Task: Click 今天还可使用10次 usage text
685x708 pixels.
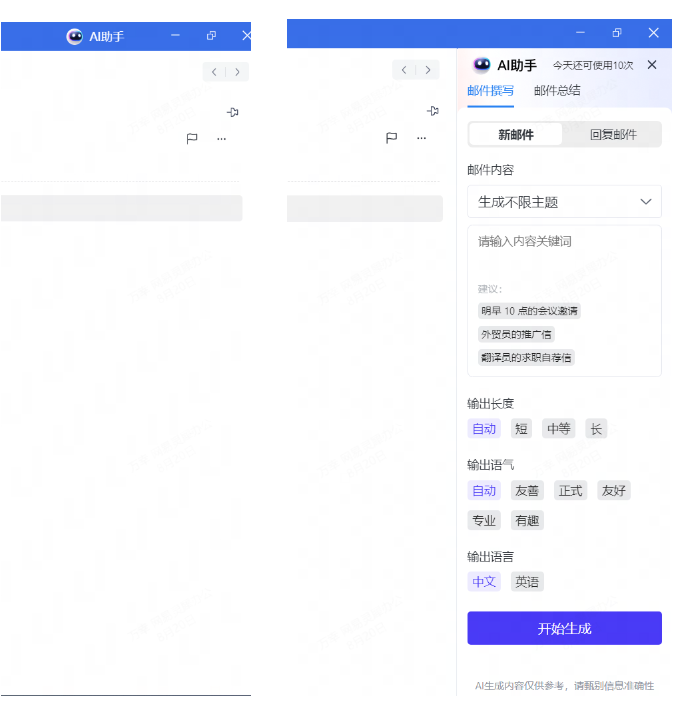Action: point(593,65)
